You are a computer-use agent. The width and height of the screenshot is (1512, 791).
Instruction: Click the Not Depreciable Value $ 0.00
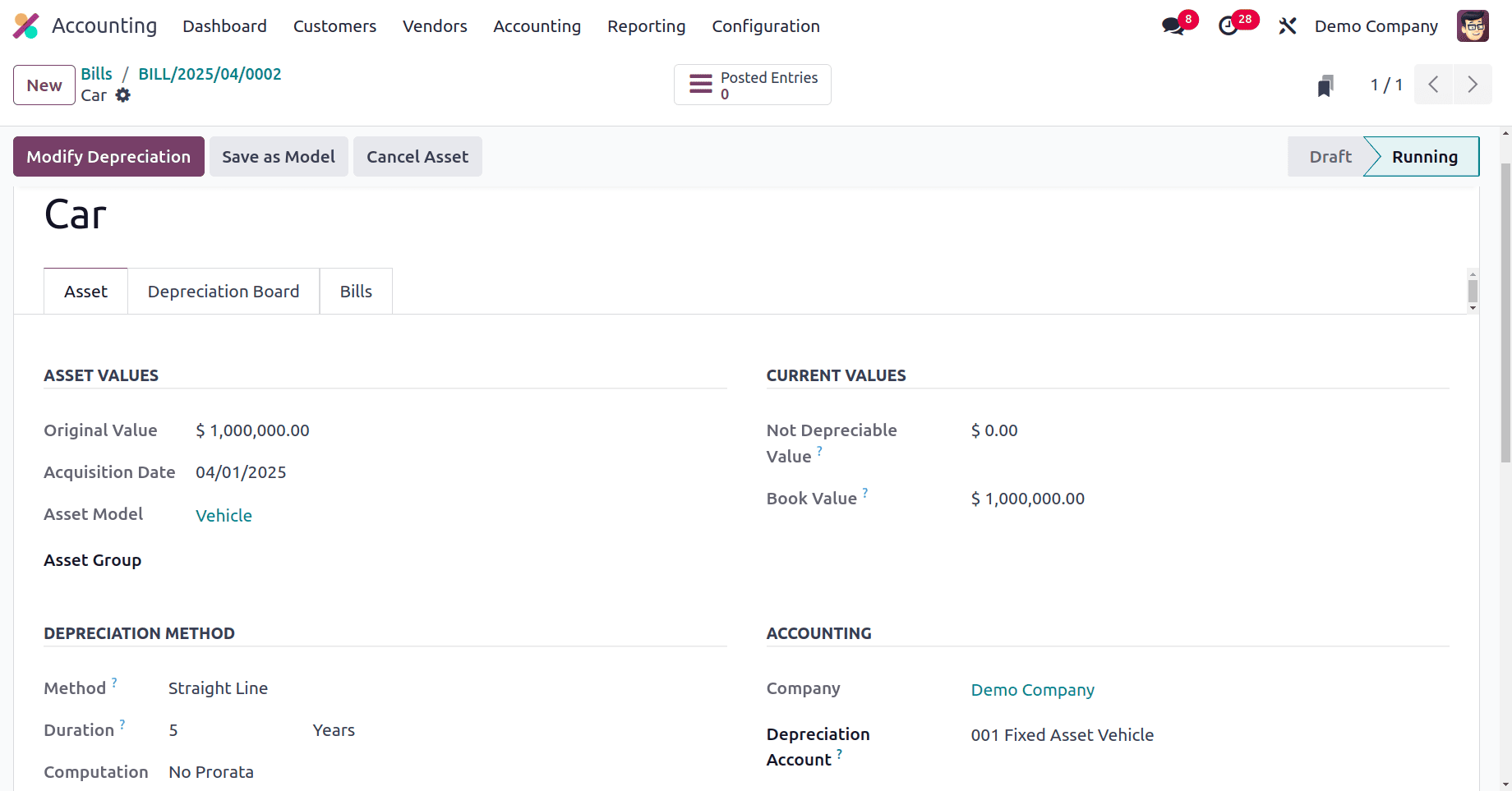point(994,430)
